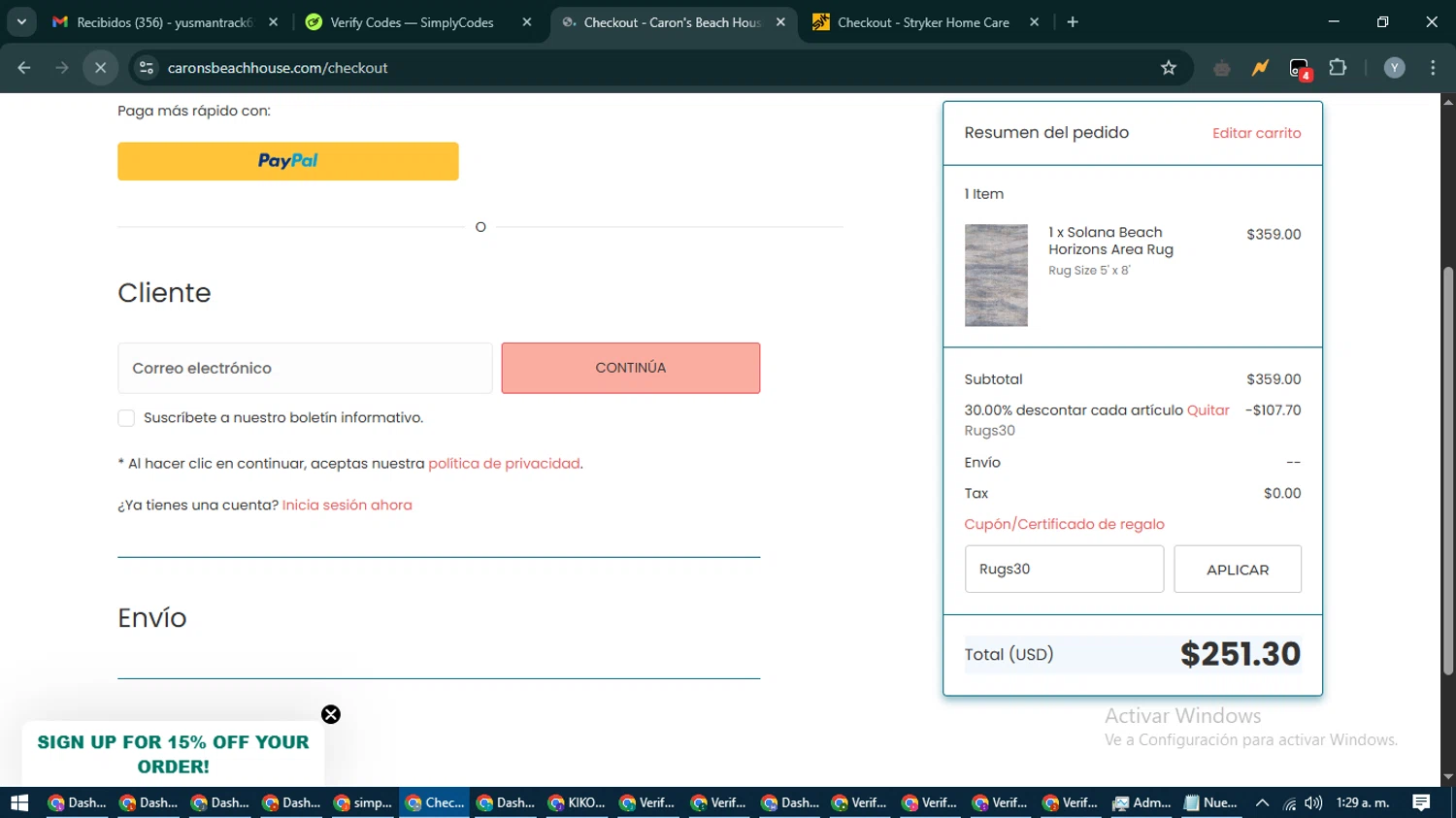Bookmark this page with the star icon
This screenshot has width=1456, height=818.
(x=1169, y=68)
